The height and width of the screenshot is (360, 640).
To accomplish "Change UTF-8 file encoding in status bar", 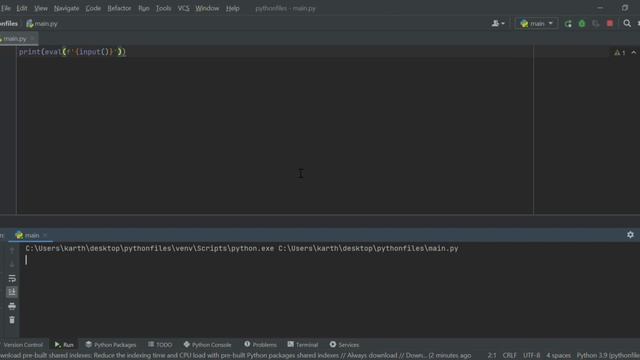I will point(531,356).
